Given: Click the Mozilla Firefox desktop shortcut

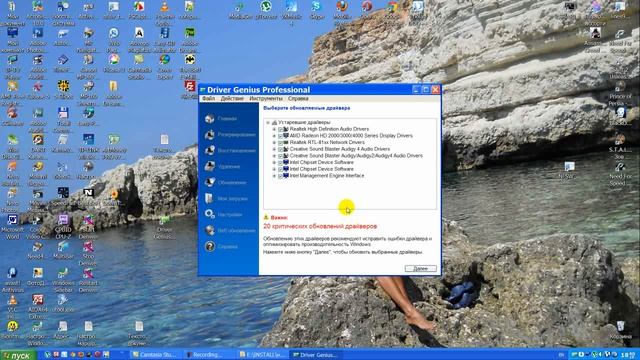Looking at the screenshot, I should [342, 10].
